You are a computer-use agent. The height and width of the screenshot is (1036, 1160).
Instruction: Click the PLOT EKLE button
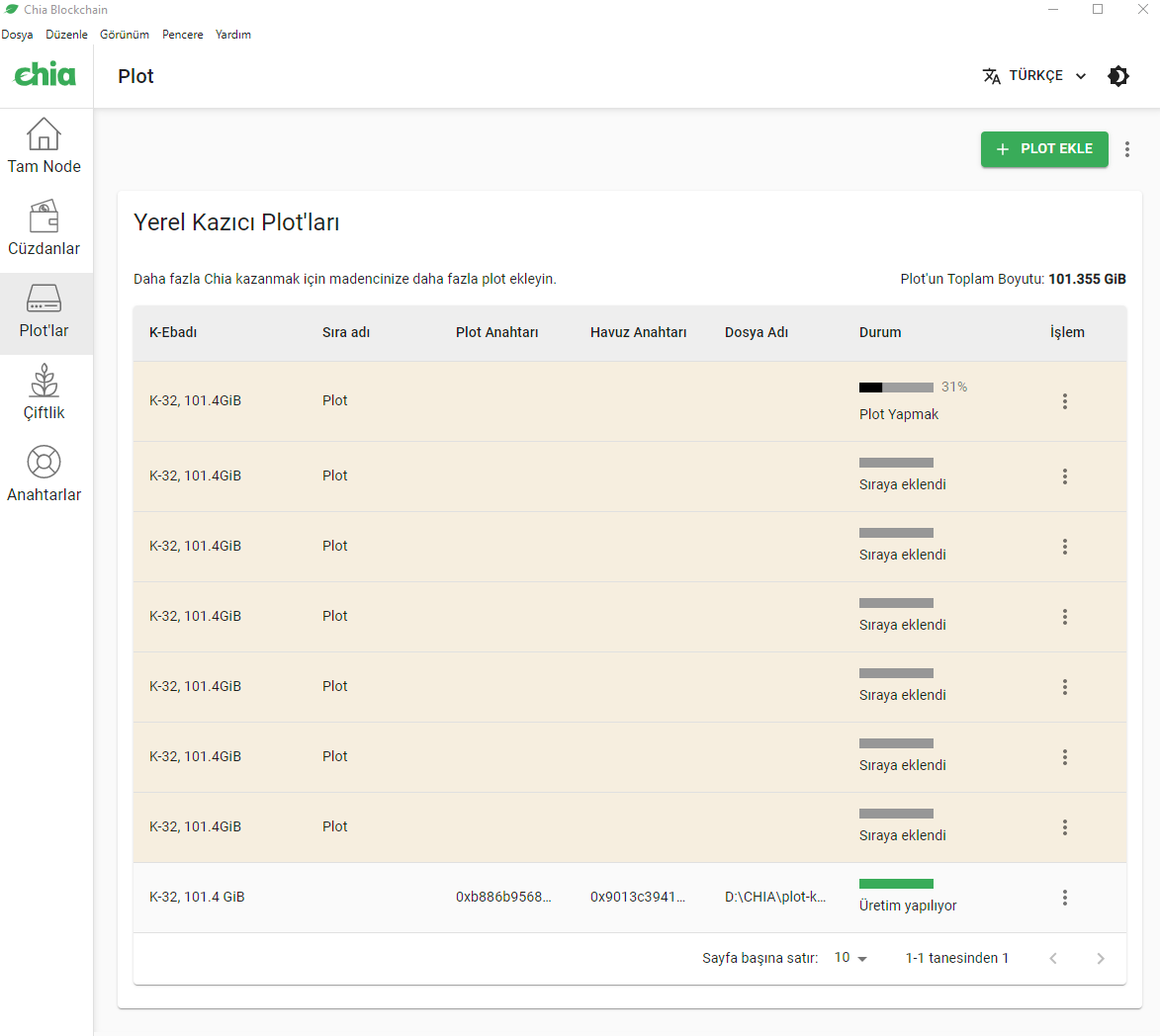pyautogui.click(x=1044, y=149)
